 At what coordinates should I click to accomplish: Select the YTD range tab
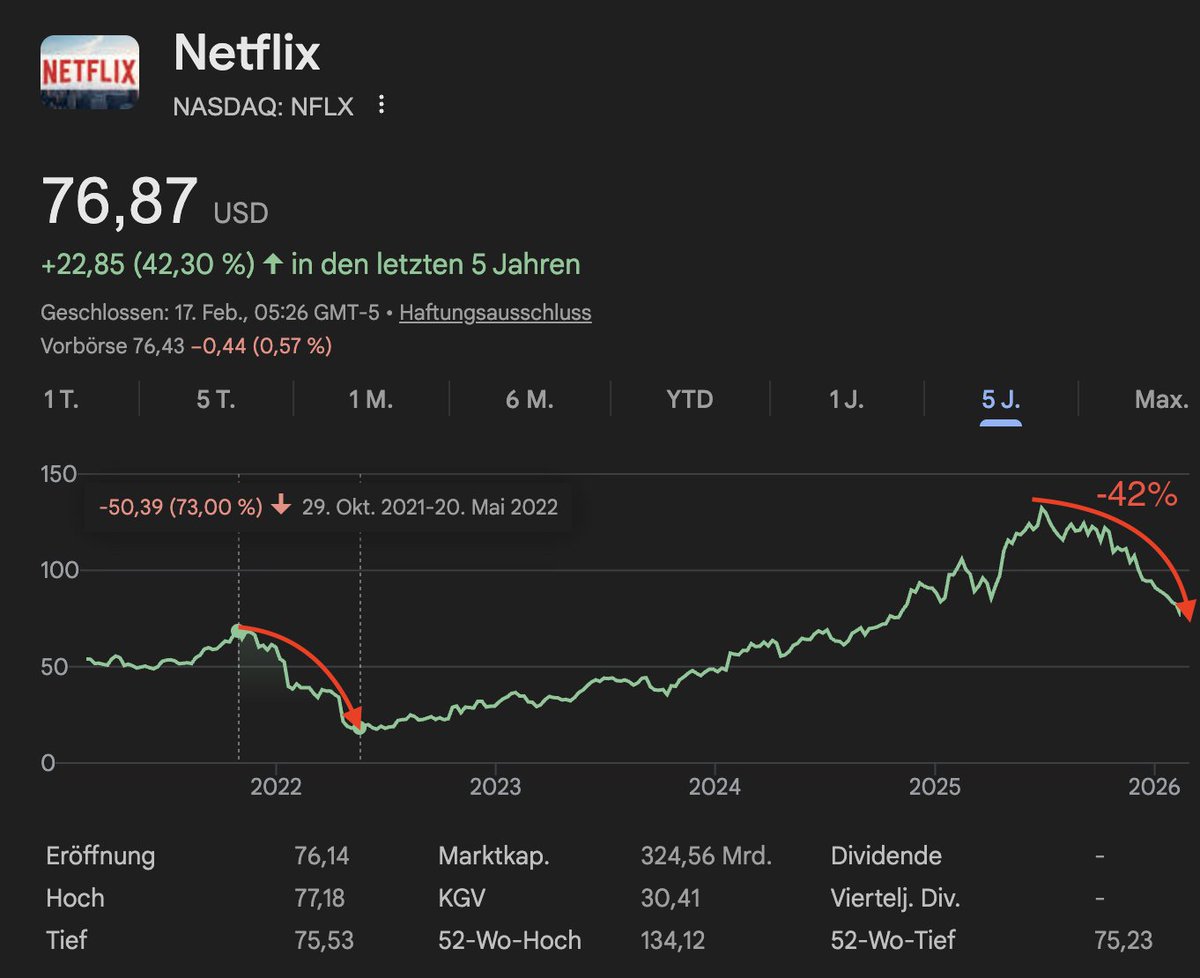point(690,400)
